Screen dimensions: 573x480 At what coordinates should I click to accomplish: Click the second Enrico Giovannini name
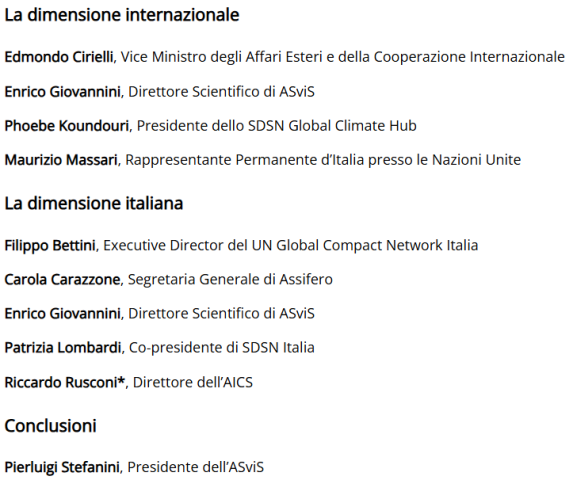[x=62, y=313]
